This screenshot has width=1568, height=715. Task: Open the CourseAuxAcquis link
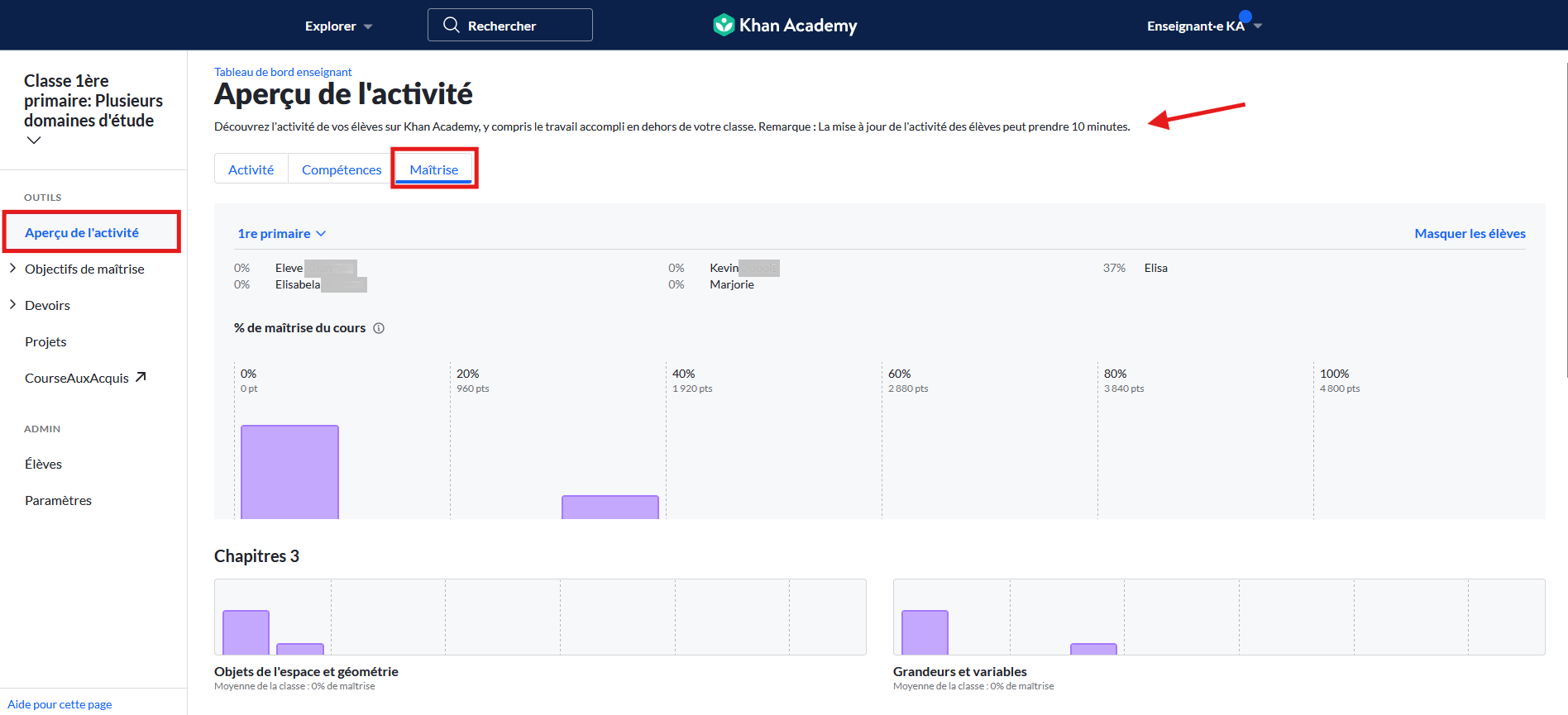point(85,378)
